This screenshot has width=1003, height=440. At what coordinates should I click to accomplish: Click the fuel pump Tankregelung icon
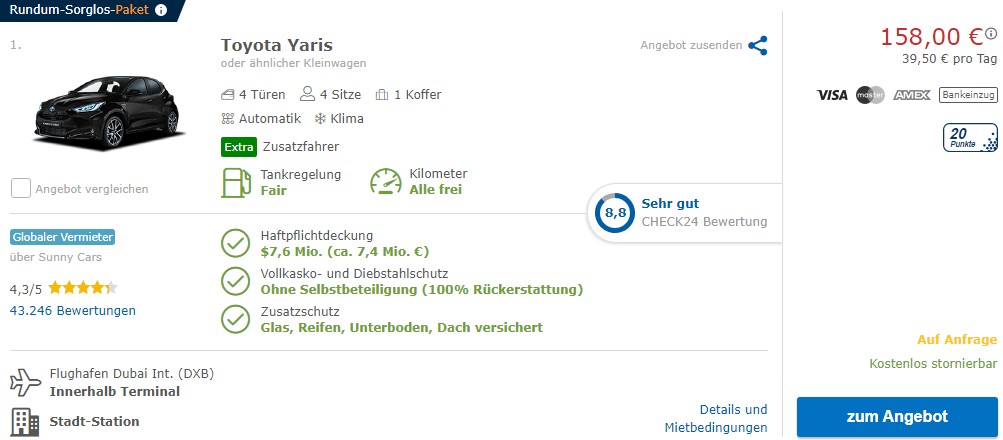(235, 182)
